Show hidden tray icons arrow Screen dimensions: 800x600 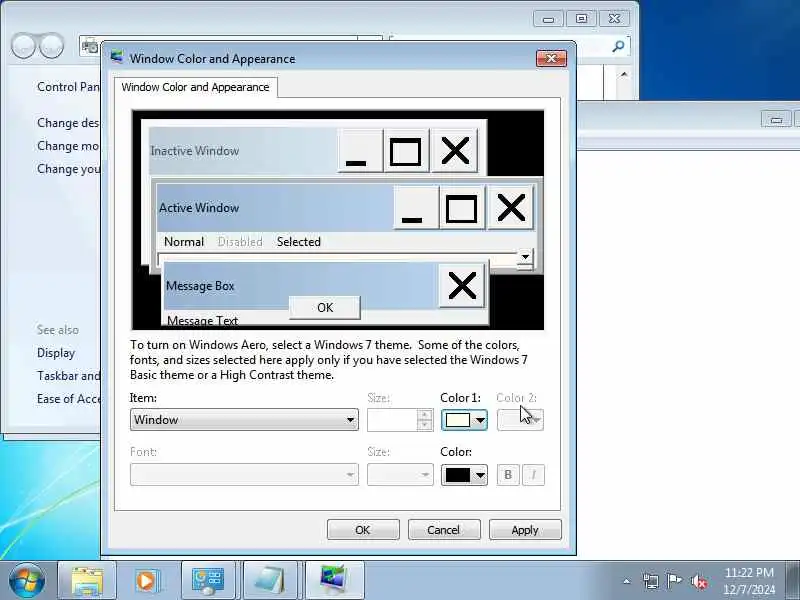pyautogui.click(x=627, y=581)
